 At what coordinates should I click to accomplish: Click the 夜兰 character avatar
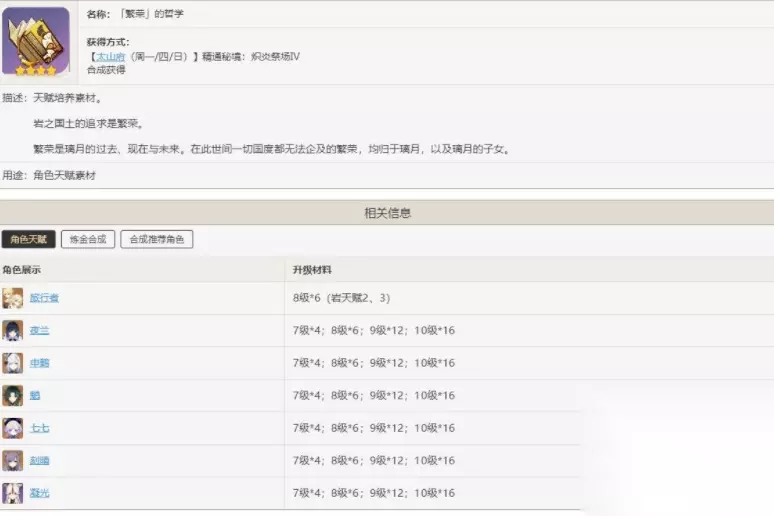[12, 331]
